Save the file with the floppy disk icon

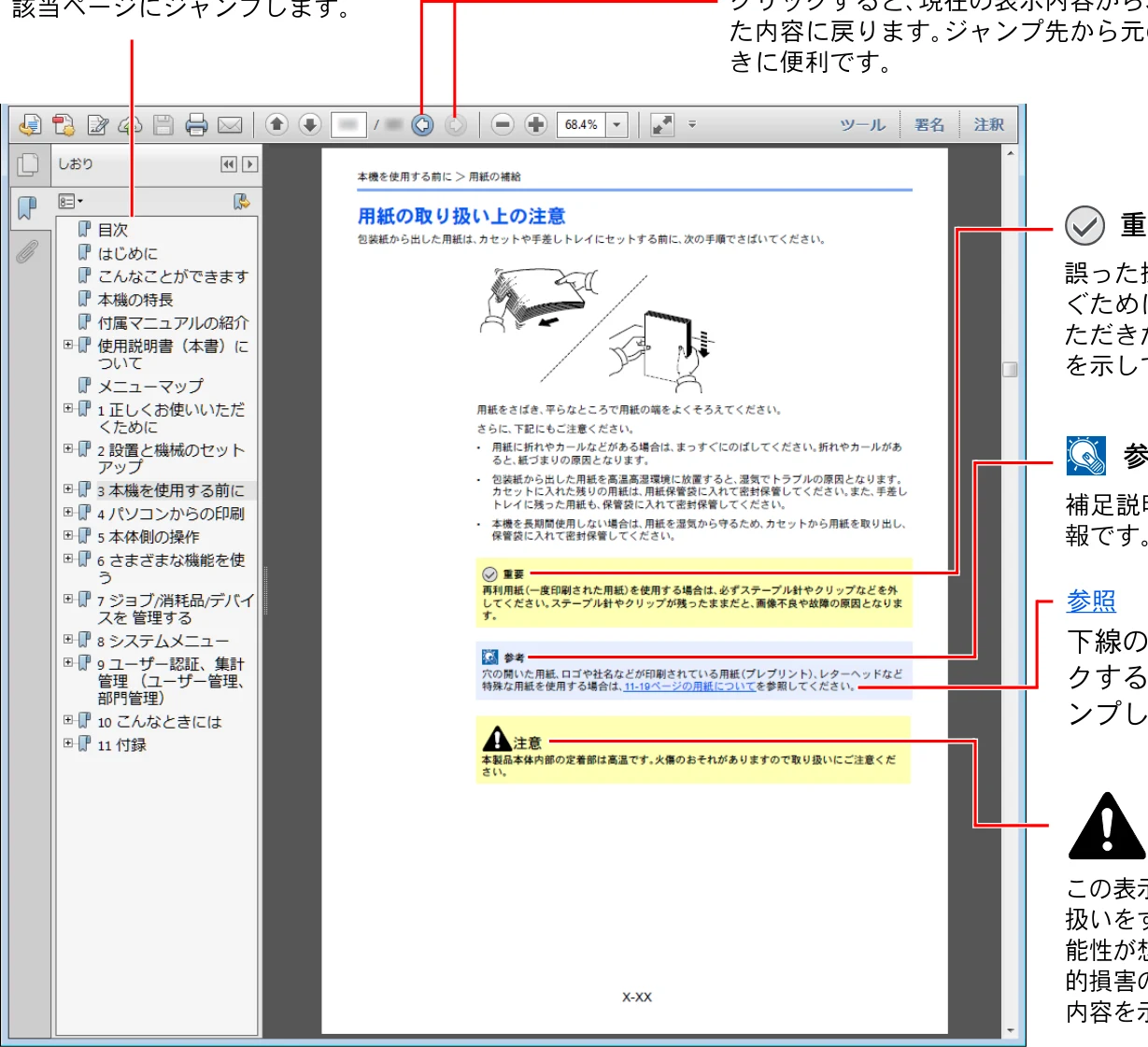pos(163,125)
